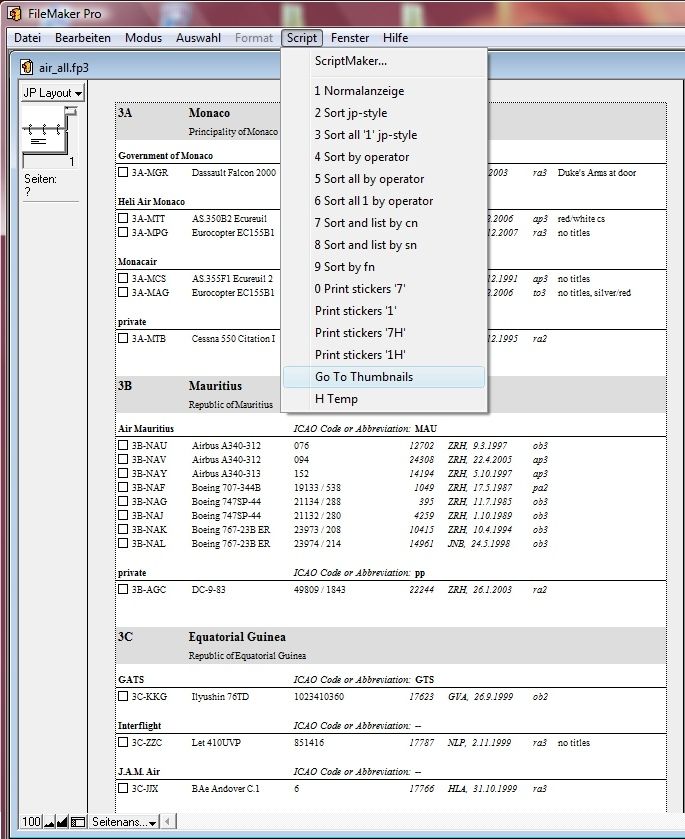Check the box for 3B-AGC
The width and height of the screenshot is (685, 839).
[123, 589]
